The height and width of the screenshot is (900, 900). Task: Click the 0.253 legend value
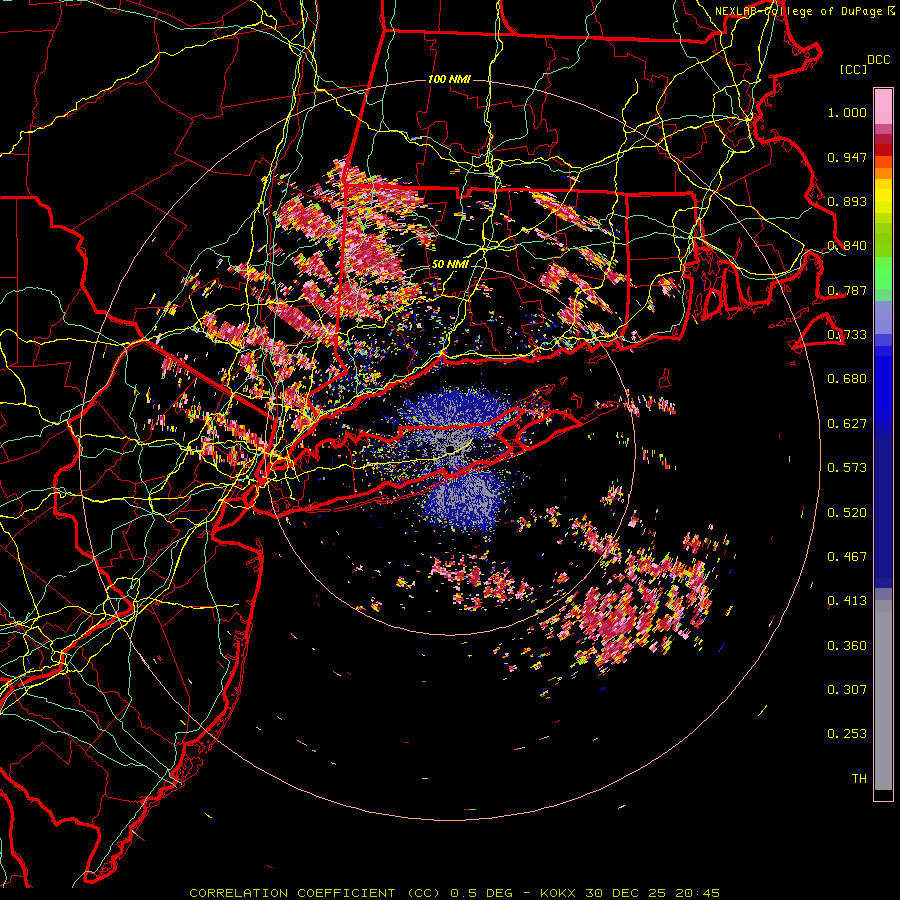pos(847,734)
